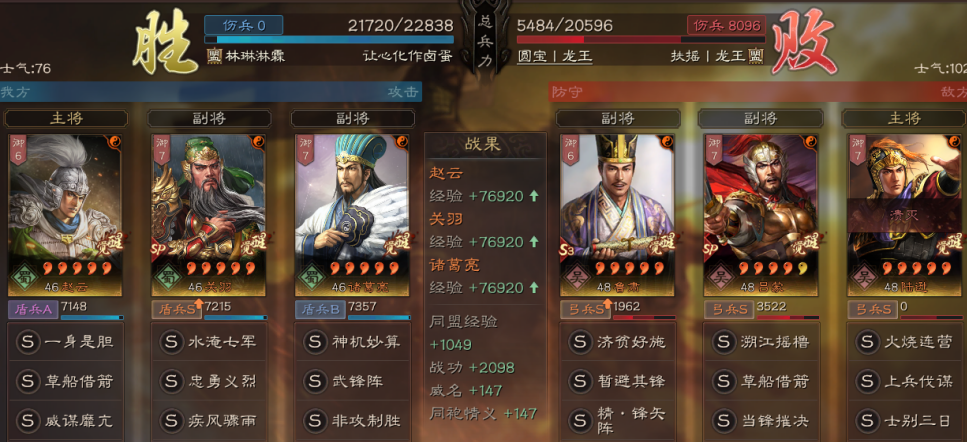Click the yin-yang icon on Zhao Yun's card

[x=115, y=141]
